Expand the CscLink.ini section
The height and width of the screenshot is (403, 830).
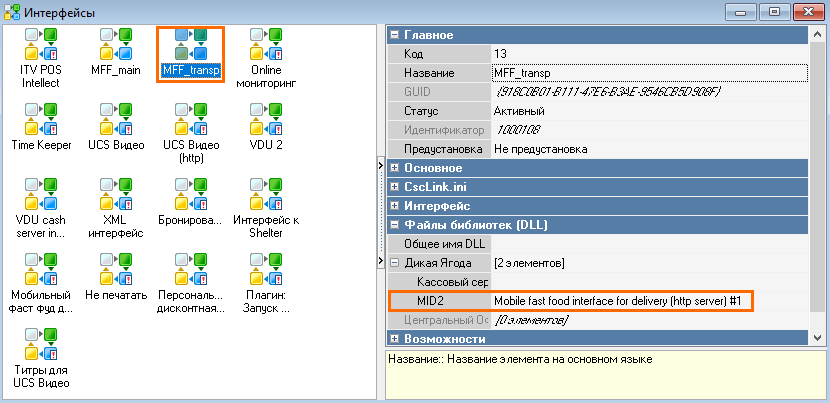[x=395, y=187]
